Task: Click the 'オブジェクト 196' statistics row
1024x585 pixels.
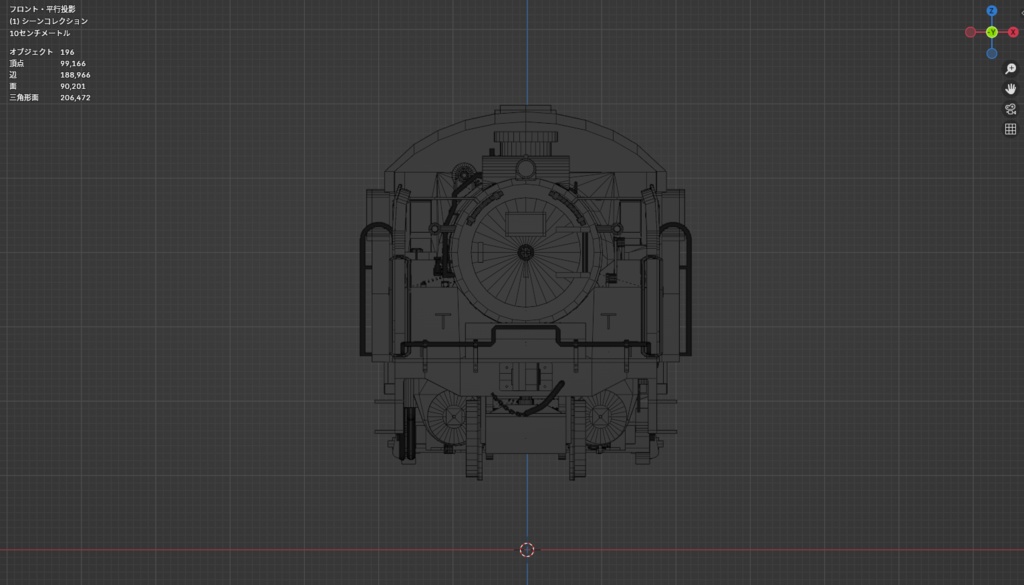Action: point(42,52)
